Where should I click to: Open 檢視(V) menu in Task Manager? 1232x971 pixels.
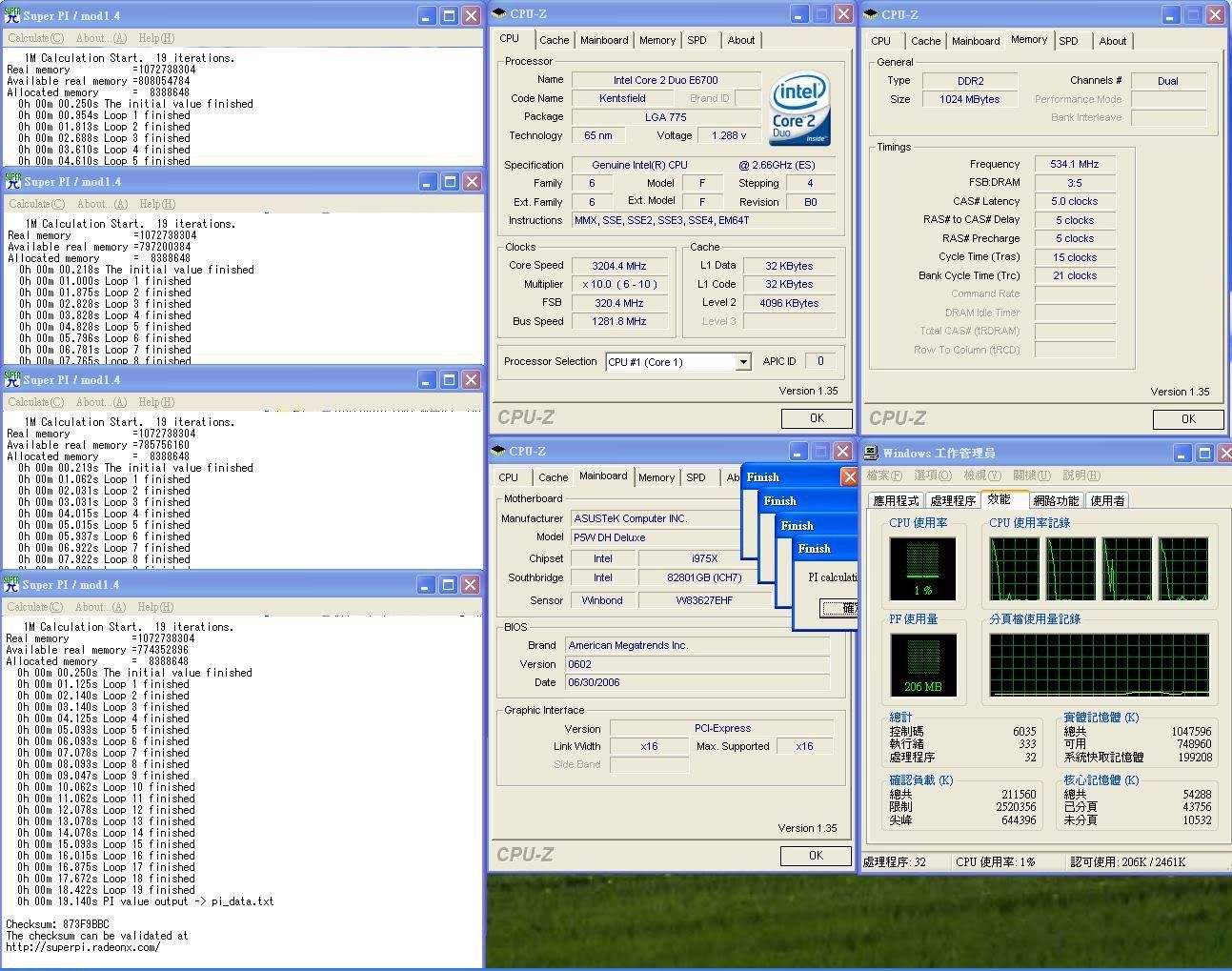click(982, 475)
